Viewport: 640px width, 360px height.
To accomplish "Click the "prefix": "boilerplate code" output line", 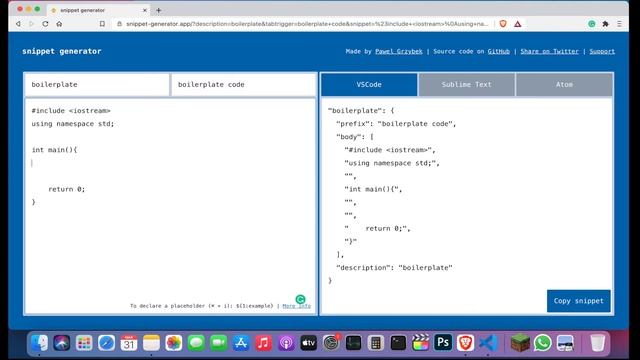I will pyautogui.click(x=396, y=124).
